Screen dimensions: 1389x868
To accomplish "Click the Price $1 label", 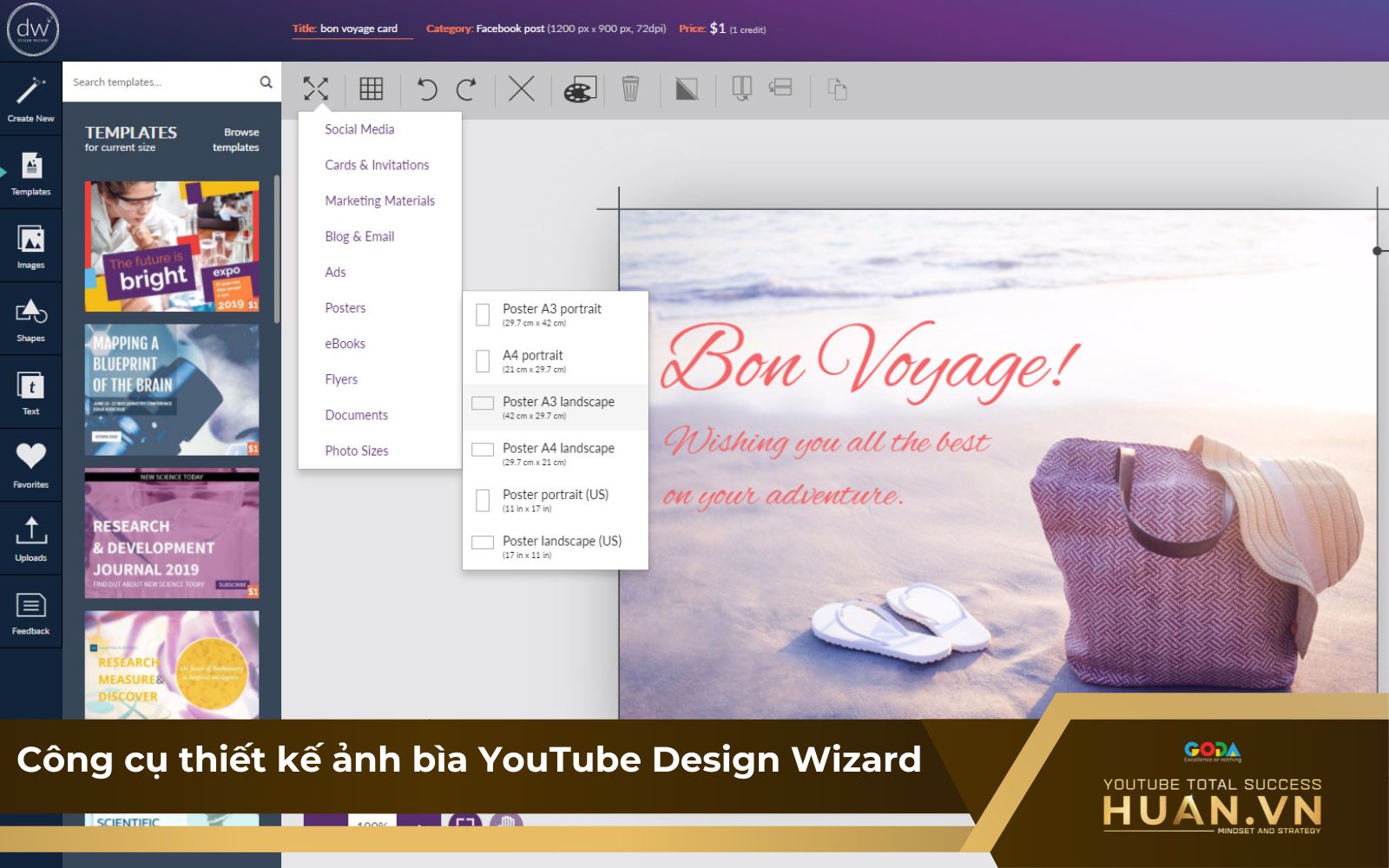I will [721, 29].
